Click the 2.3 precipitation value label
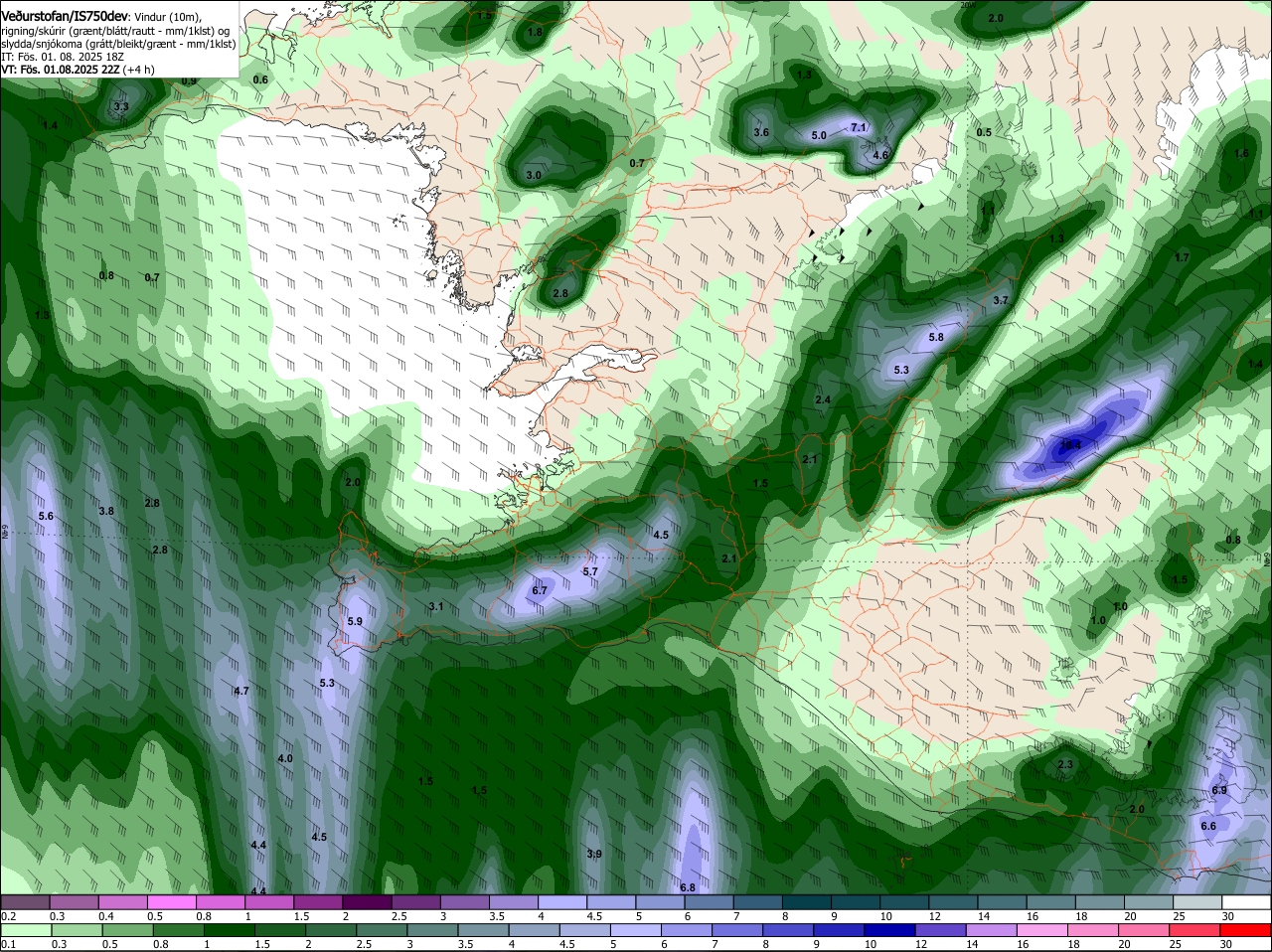1272x952 pixels. pyautogui.click(x=1065, y=764)
